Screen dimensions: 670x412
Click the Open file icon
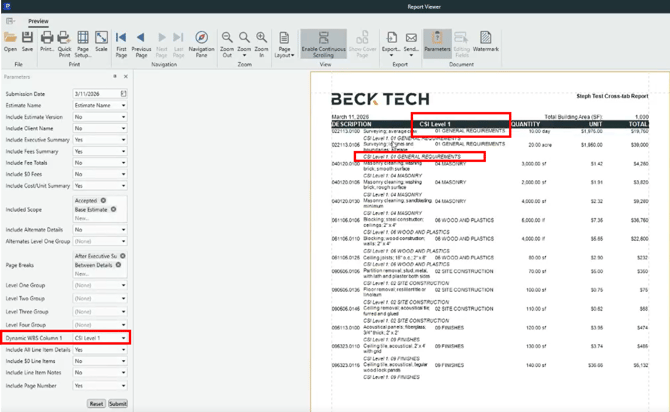(x=10, y=38)
